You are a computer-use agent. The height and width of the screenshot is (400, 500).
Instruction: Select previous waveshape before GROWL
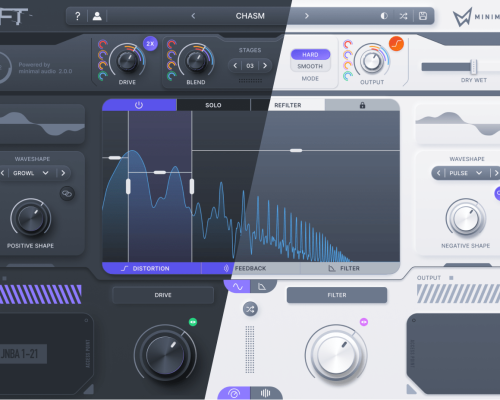3,173
